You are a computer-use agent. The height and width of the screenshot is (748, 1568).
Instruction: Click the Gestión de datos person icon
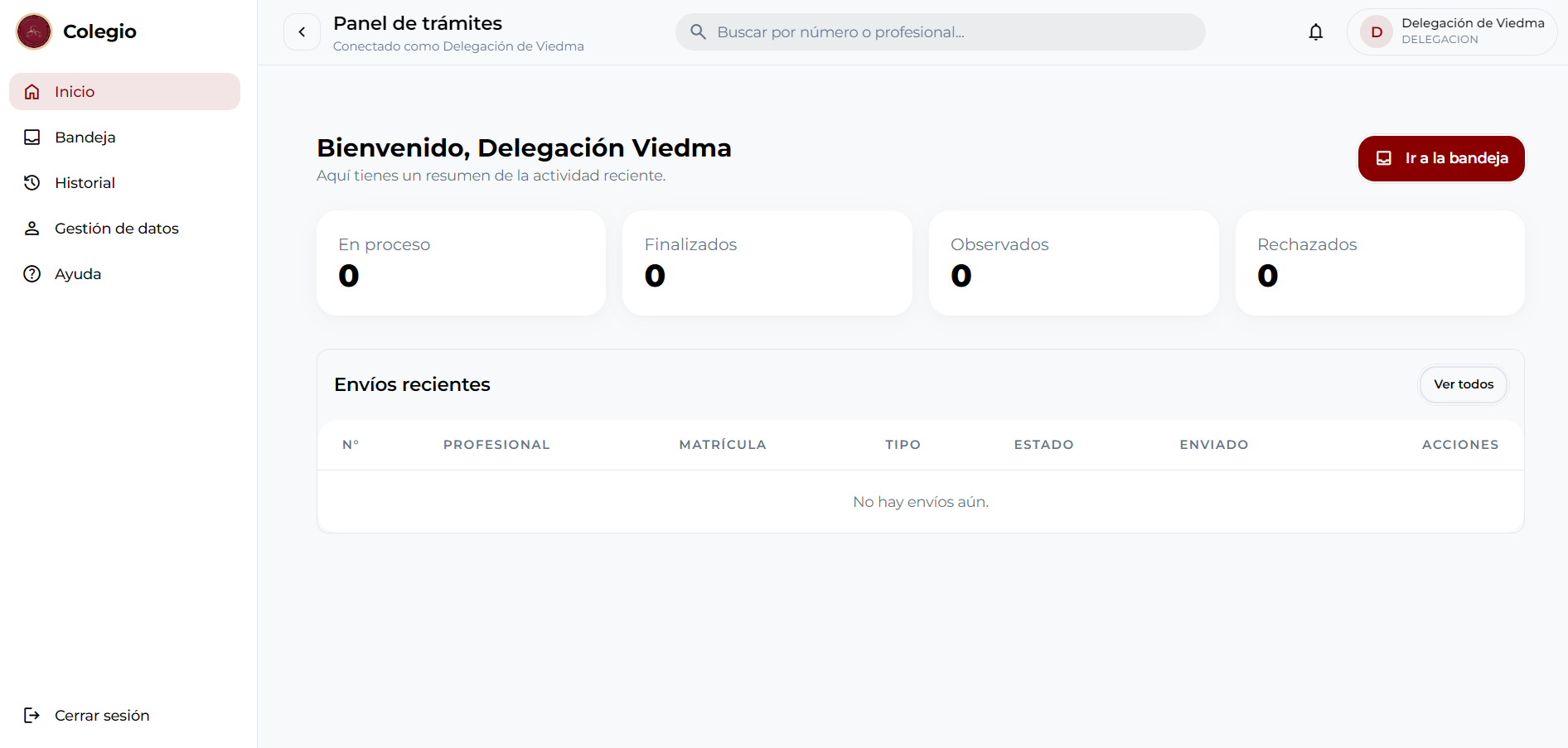(32, 229)
